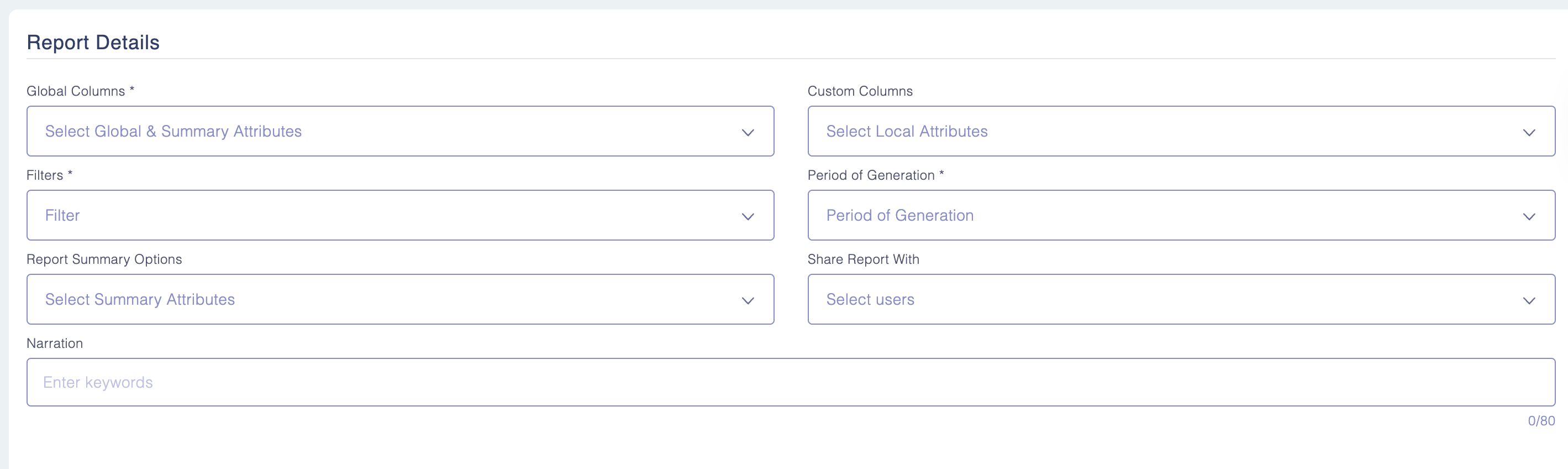This screenshot has height=469, width=1568.
Task: Click the chevron arrow in the Filters dropdown
Action: [x=748, y=216]
